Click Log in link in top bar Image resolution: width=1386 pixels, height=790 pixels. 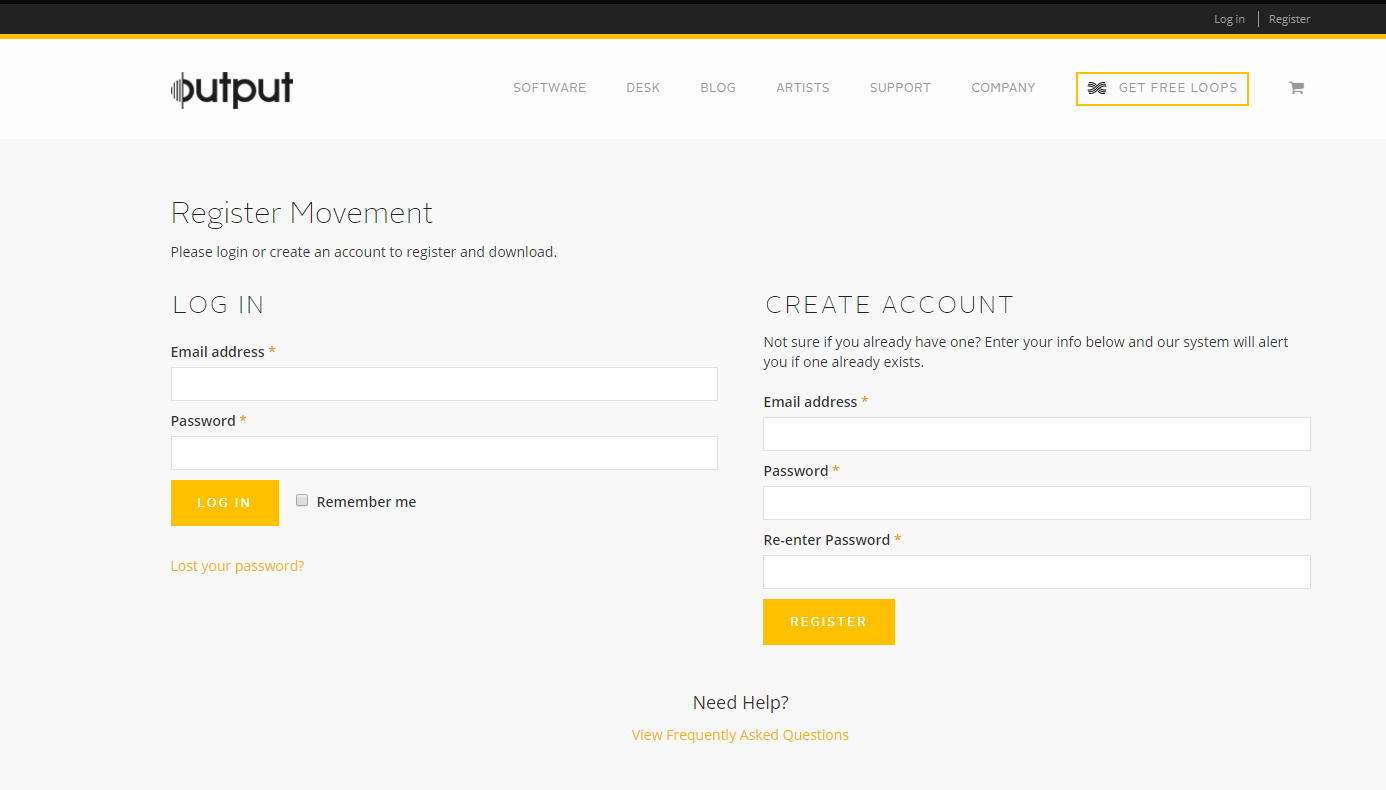(x=1229, y=19)
